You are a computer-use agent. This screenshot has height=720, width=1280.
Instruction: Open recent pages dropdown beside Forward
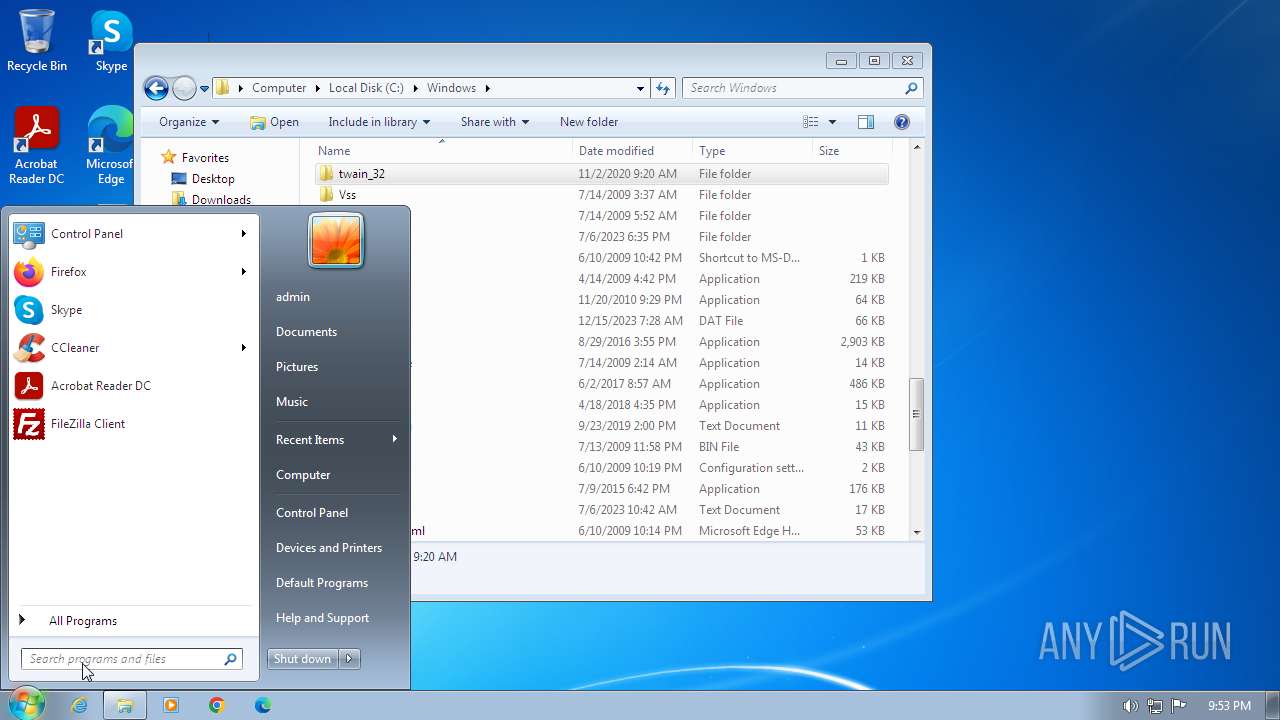click(x=204, y=88)
